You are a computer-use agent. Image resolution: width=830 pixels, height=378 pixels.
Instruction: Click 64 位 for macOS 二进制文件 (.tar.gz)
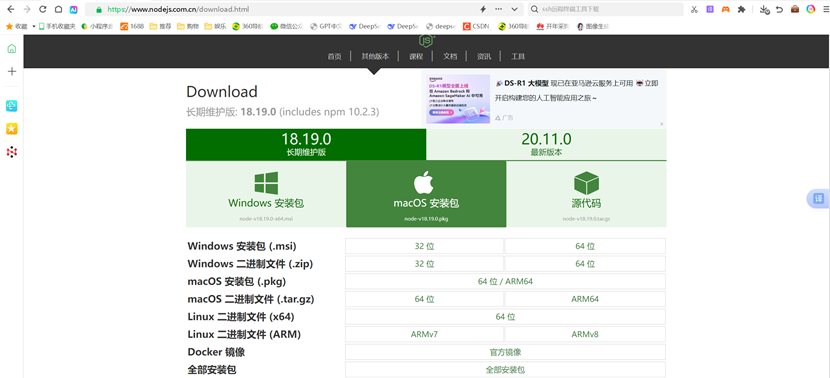click(x=425, y=299)
